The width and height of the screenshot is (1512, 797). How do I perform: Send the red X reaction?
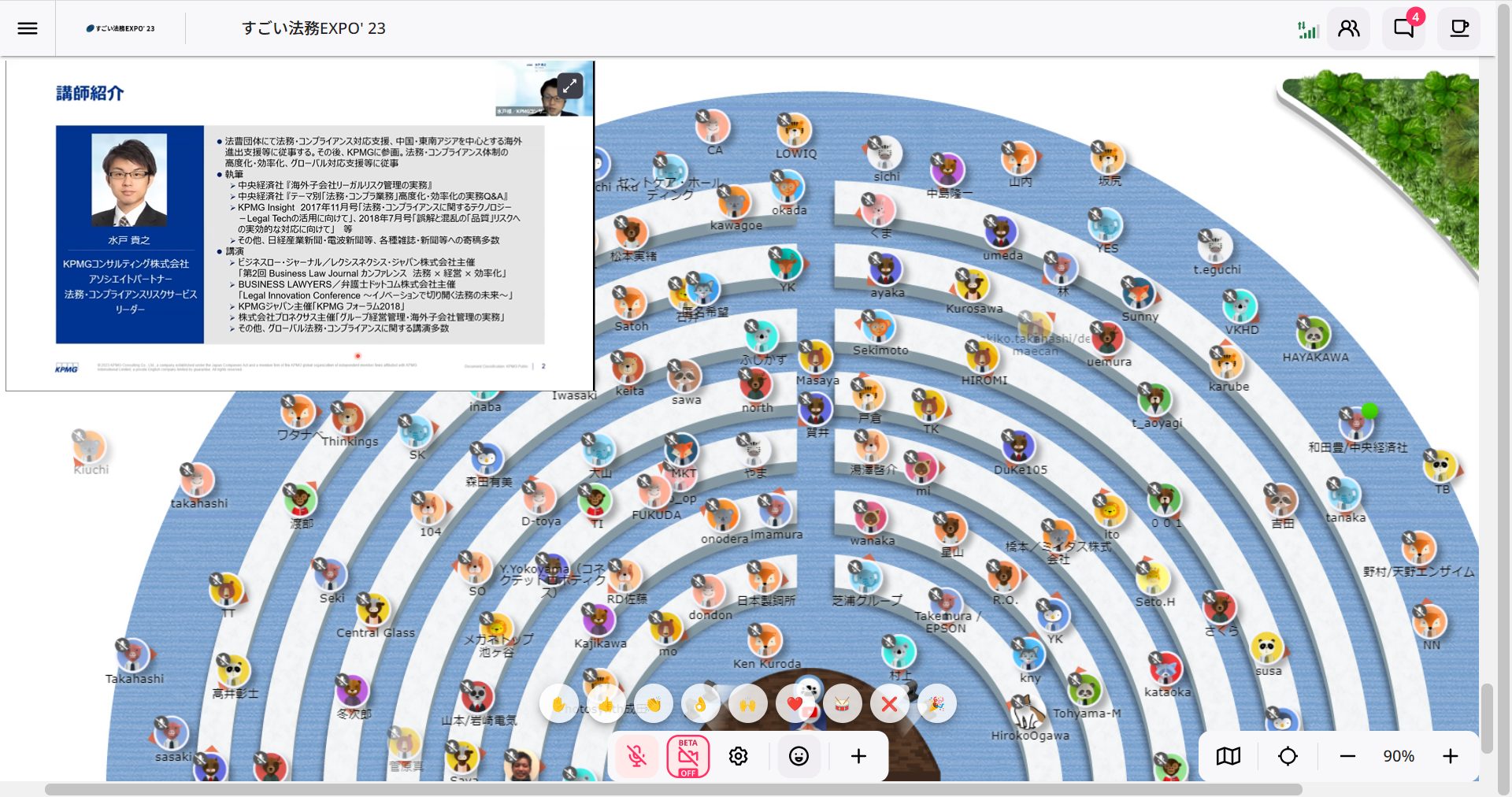click(x=890, y=704)
